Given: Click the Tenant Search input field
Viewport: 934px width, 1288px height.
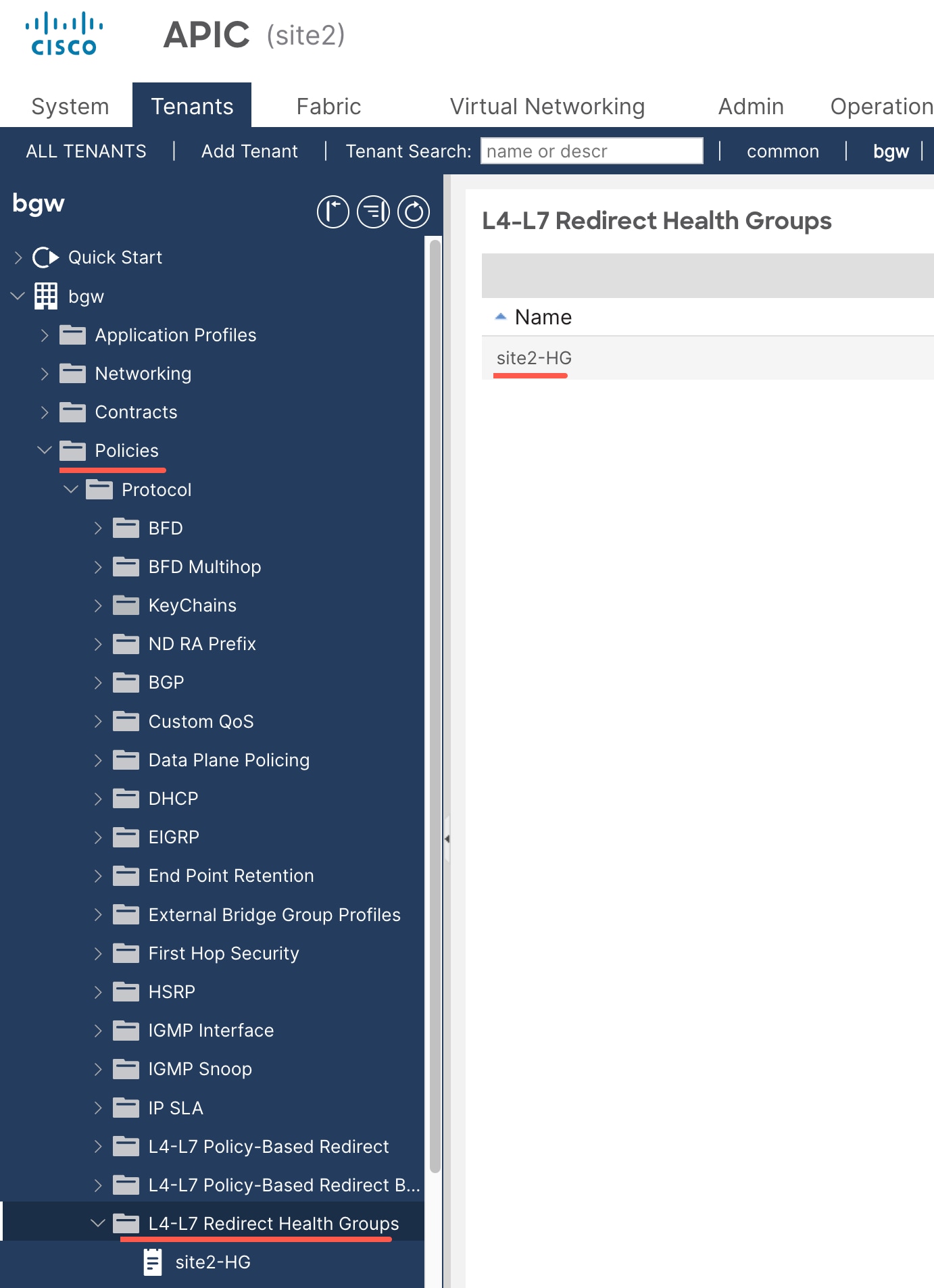Looking at the screenshot, I should coord(591,151).
